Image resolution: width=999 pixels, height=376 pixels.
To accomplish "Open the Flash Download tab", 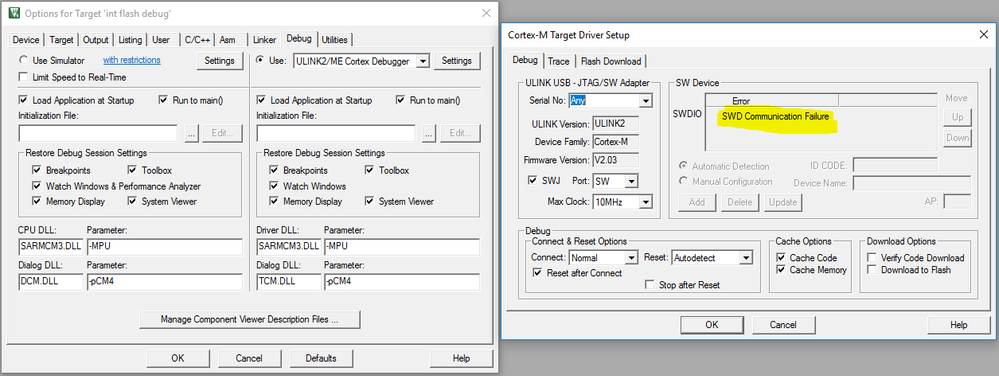I will pos(610,61).
